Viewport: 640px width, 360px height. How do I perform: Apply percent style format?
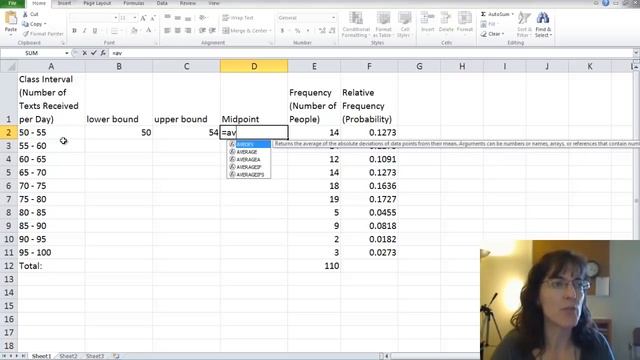coord(298,31)
